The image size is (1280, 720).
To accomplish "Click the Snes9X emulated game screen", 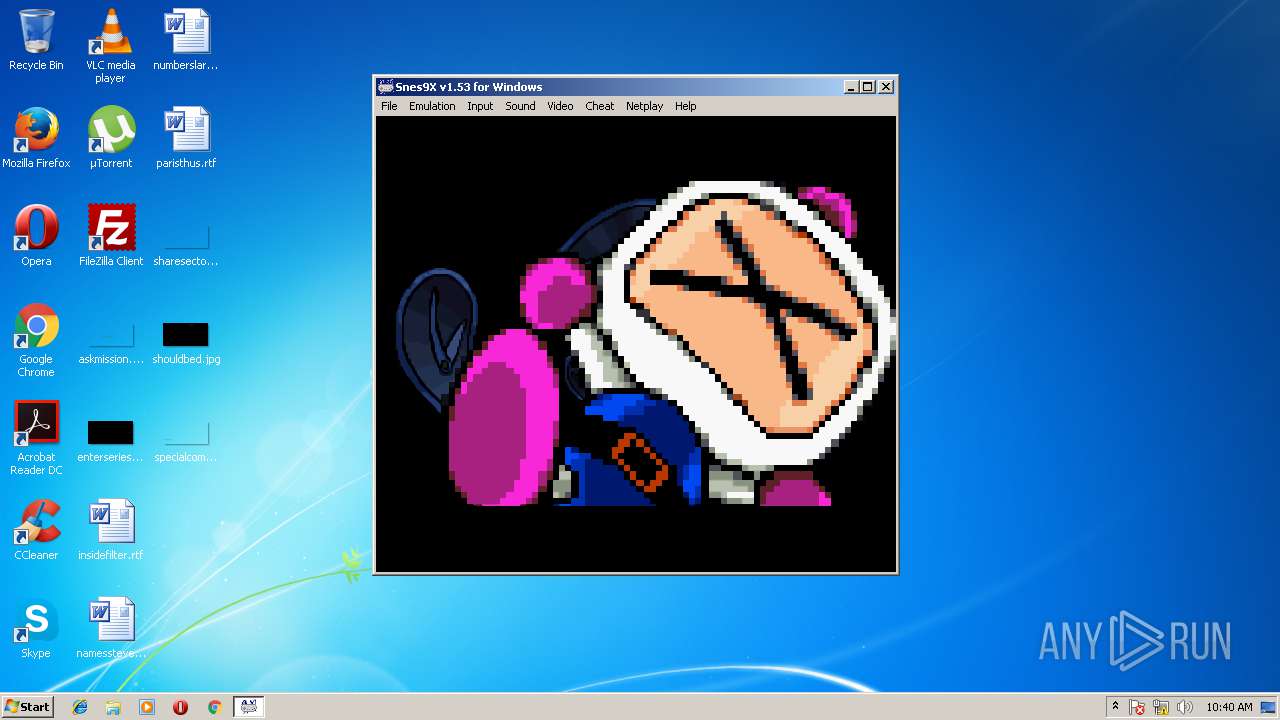I will (636, 343).
